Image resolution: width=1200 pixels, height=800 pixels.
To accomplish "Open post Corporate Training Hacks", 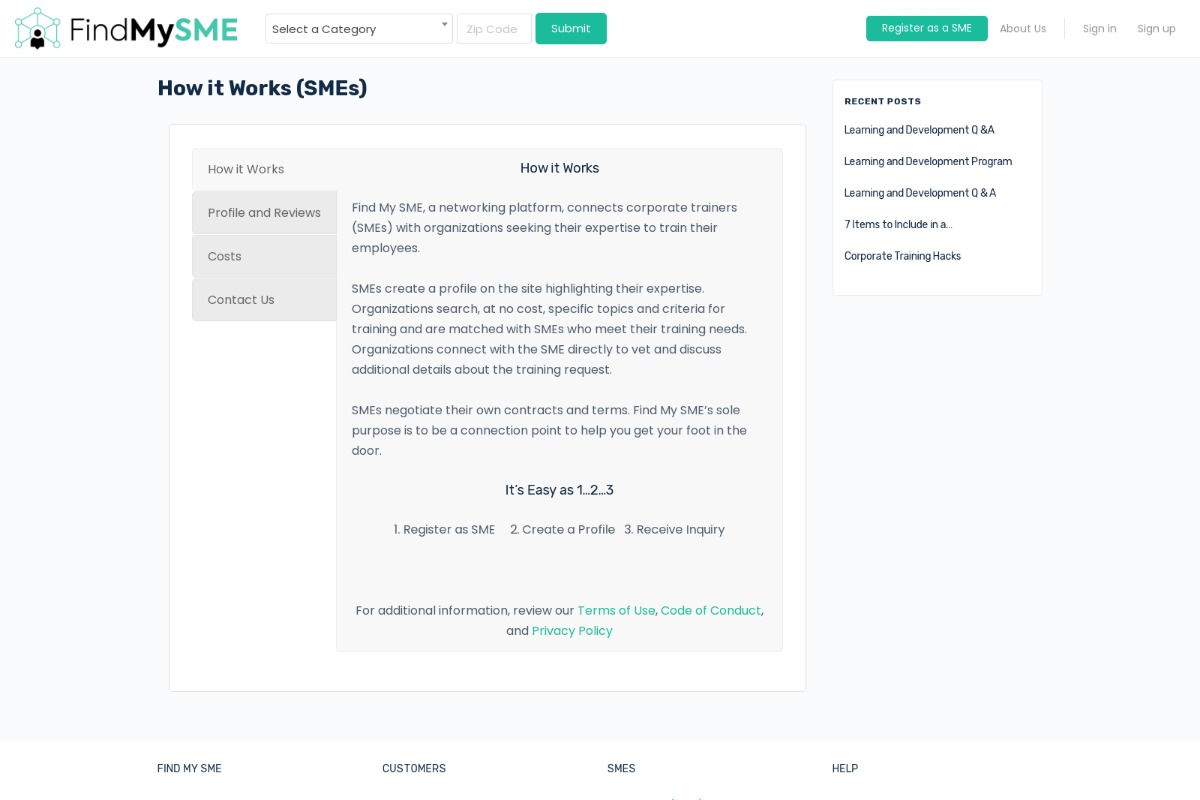I will [x=902, y=256].
